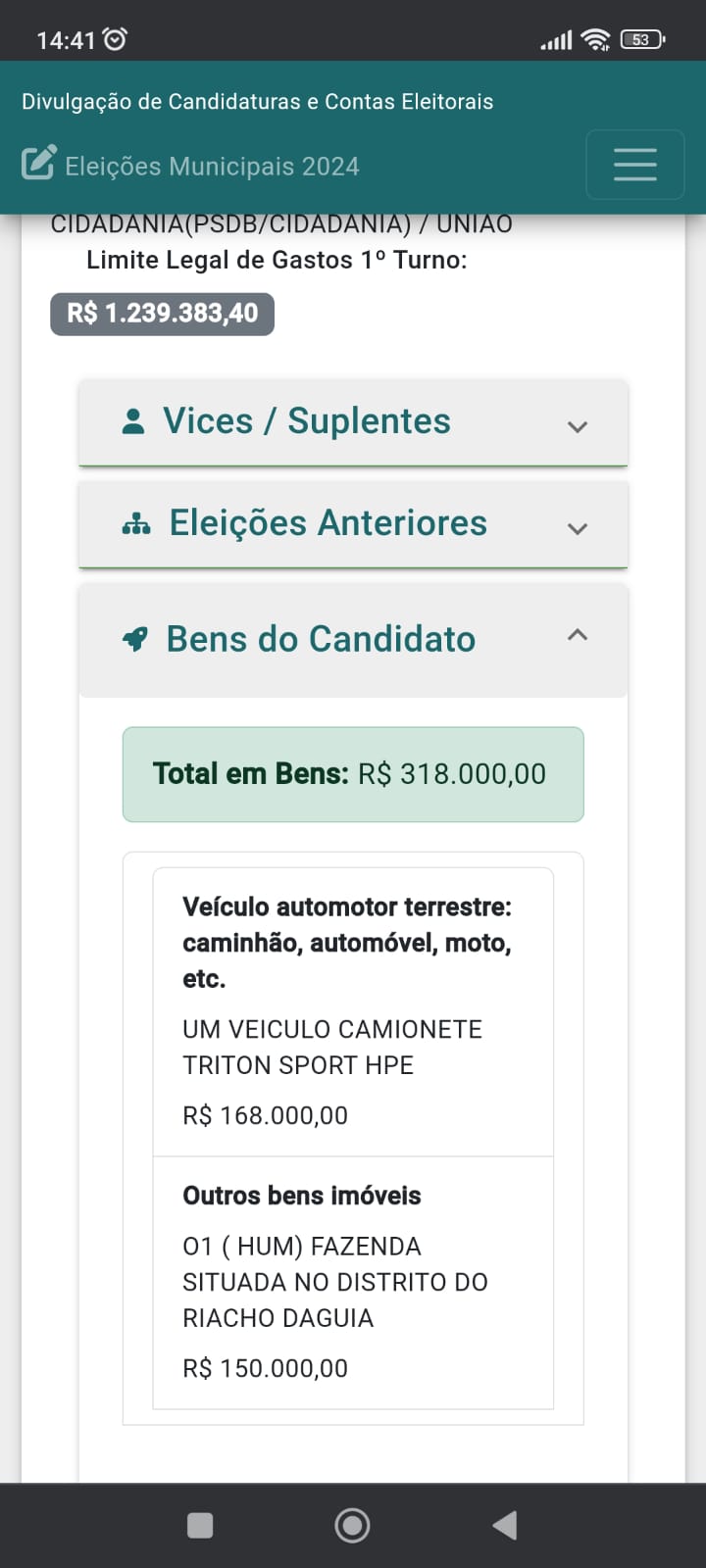Tap the R$ 1.239.383,40 spending limit badge
706x1568 pixels.
(x=162, y=314)
